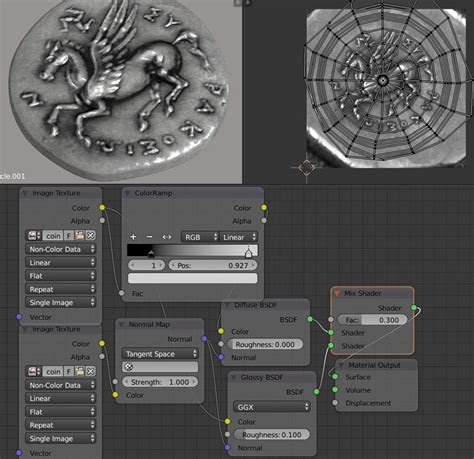This screenshot has width=474, height=459.
Task: Open Flat projection dropdown in top Image Texture
Action: tap(61, 276)
